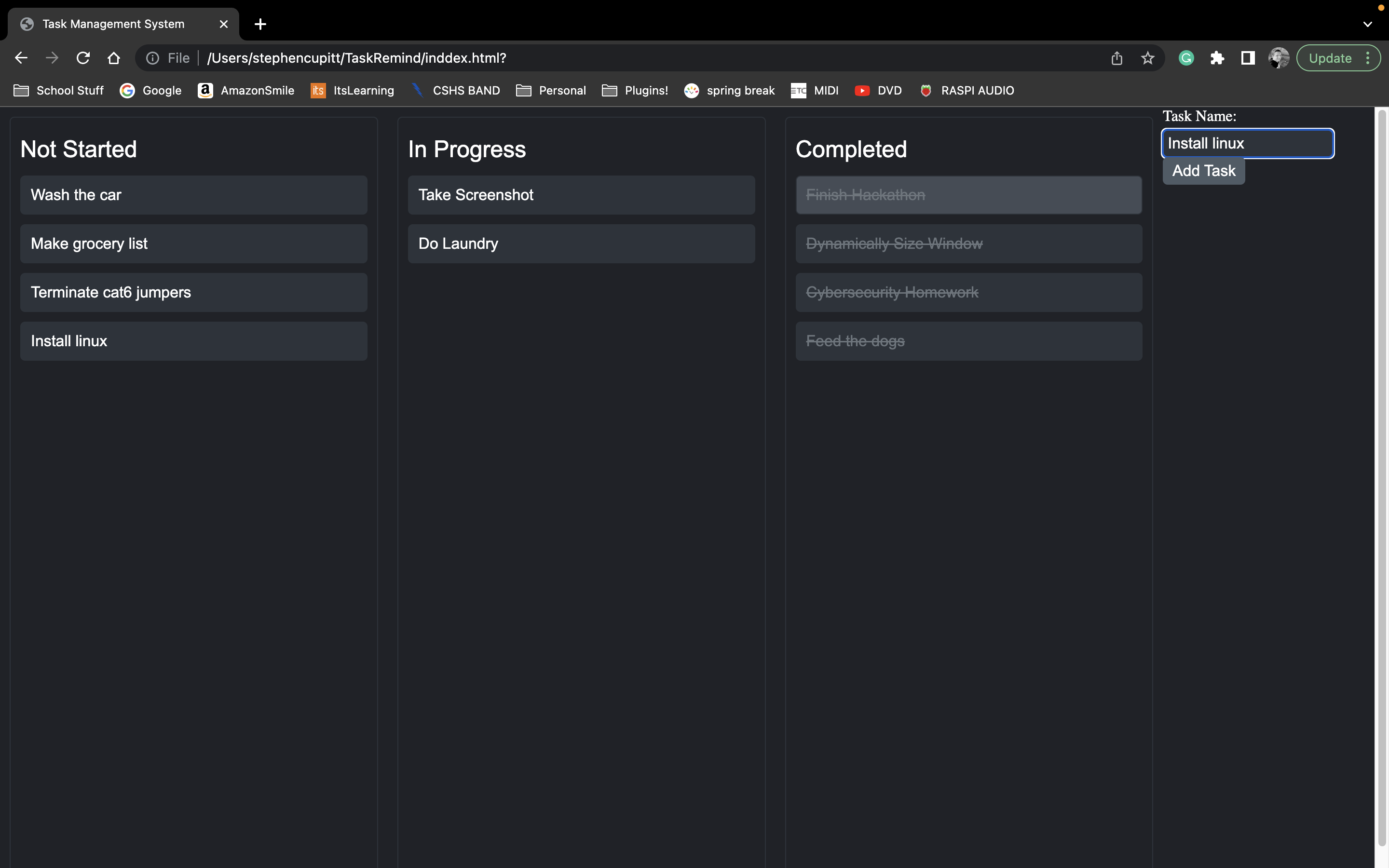1389x868 pixels.
Task: Click the browser reload icon
Action: pos(83,58)
